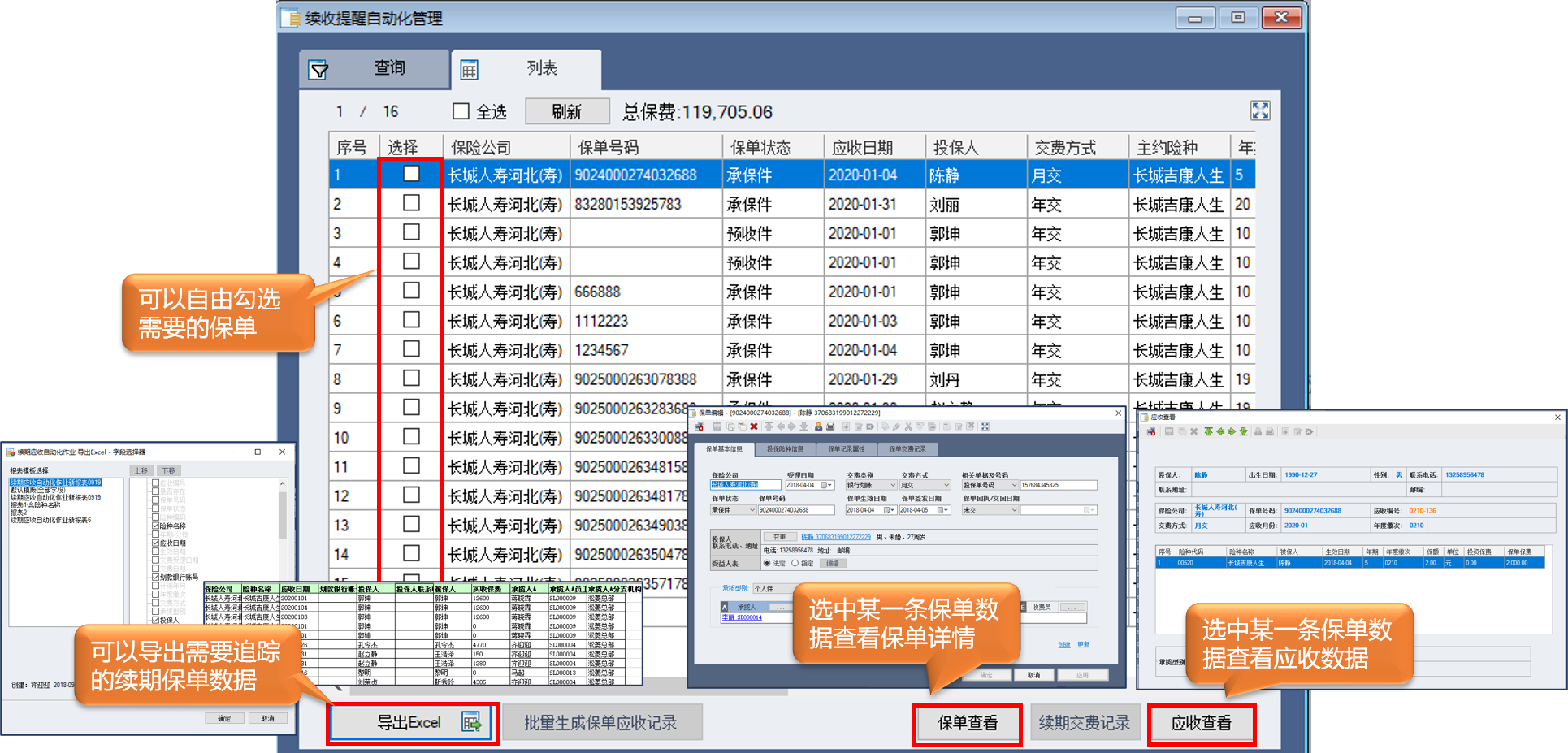Open the 交费方式 月交 dropdown
Viewport: 1568px width, 753px height.
click(x=946, y=485)
